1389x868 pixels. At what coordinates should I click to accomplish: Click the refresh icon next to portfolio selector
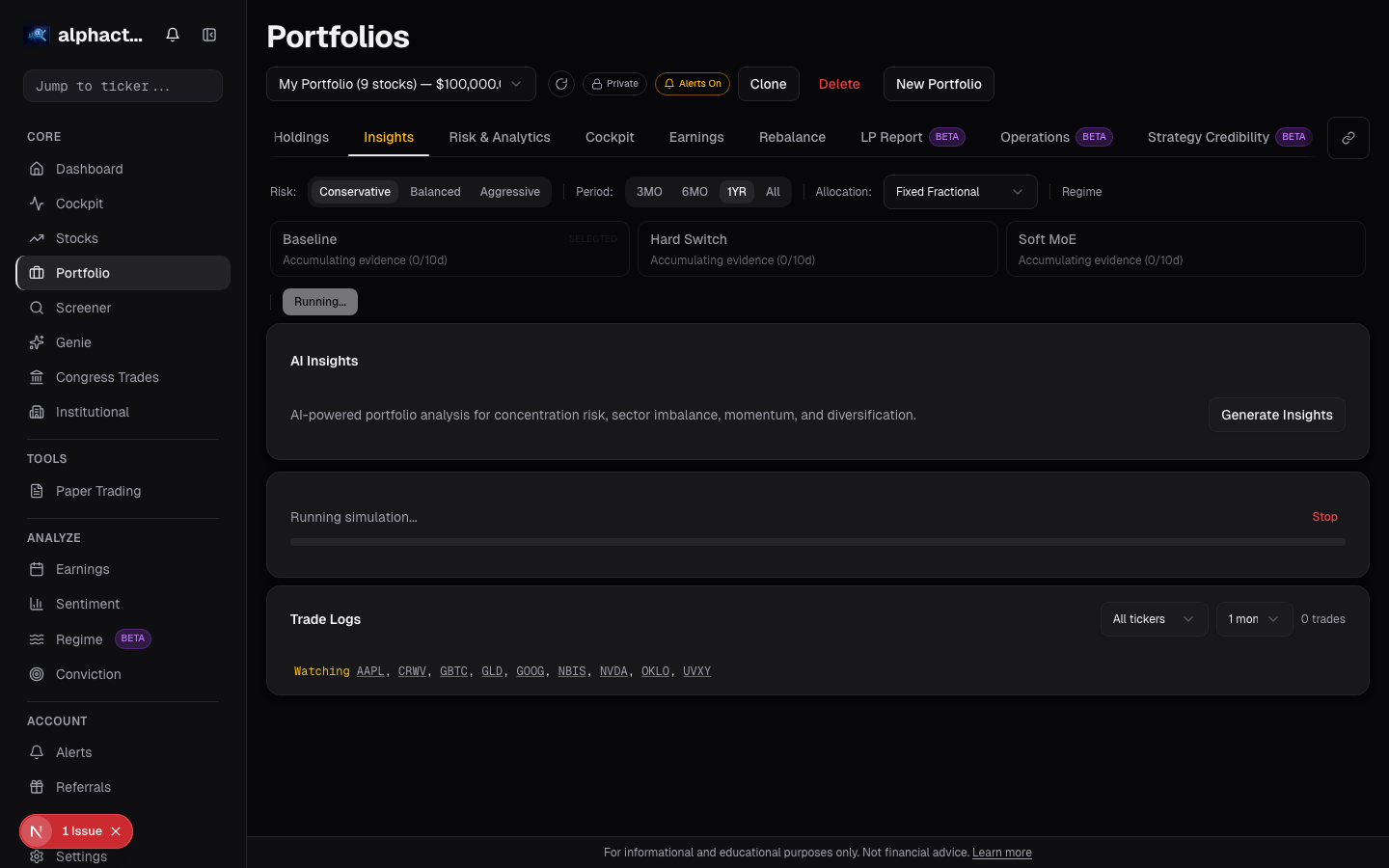[x=561, y=84]
